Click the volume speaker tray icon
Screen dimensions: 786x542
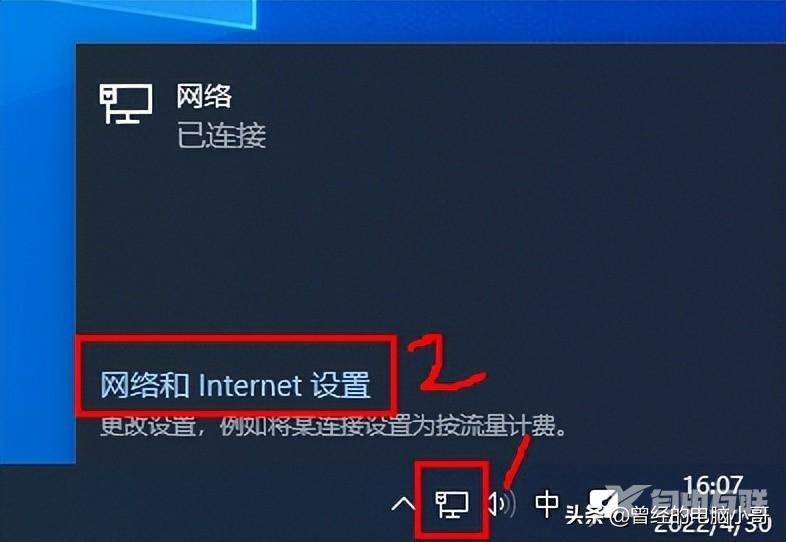502,504
